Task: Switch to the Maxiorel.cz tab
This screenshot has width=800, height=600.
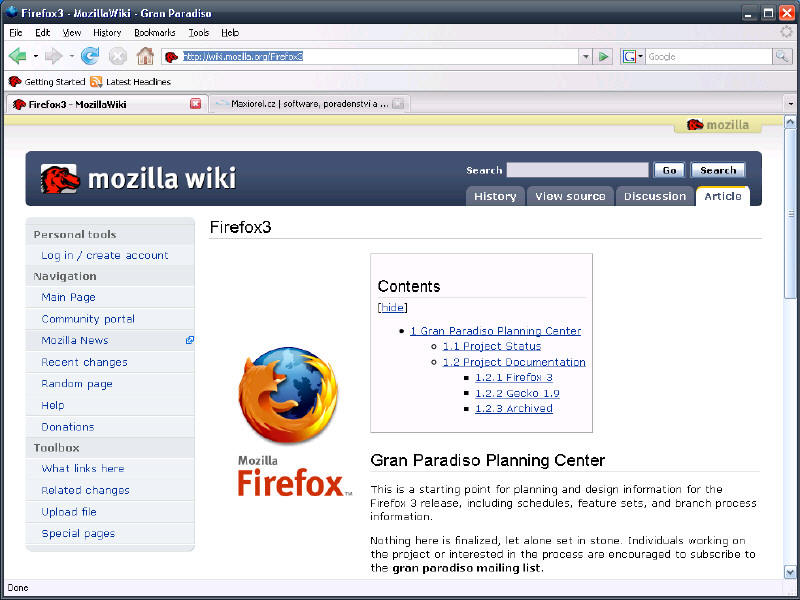Action: pos(310,104)
